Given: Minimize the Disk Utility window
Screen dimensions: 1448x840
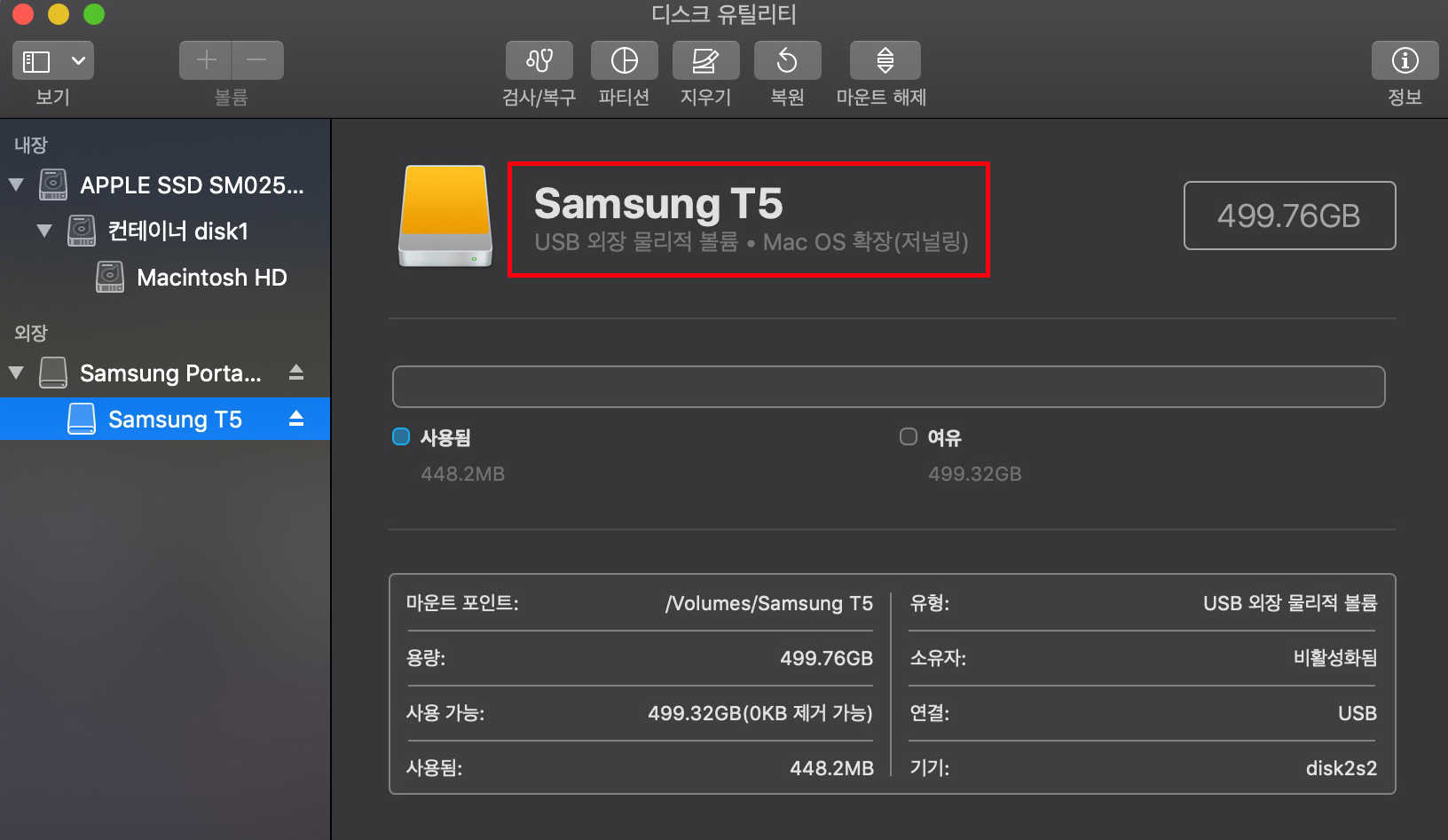Looking at the screenshot, I should 59,14.
